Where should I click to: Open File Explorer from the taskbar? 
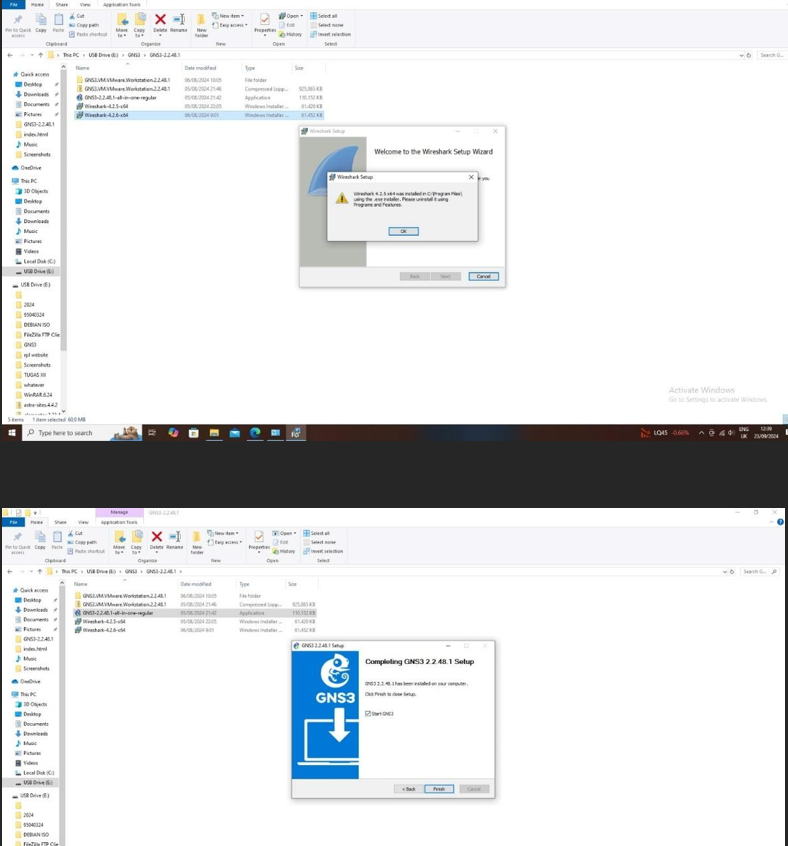(214, 433)
